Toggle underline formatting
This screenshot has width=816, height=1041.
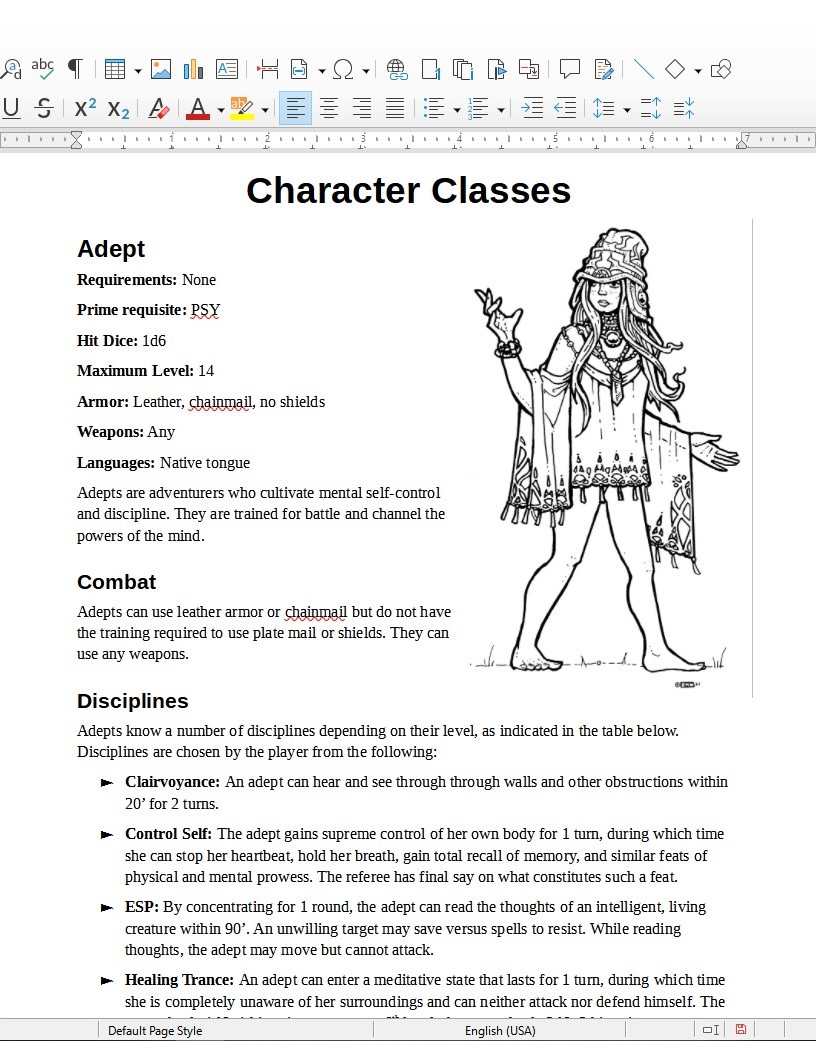(11, 108)
